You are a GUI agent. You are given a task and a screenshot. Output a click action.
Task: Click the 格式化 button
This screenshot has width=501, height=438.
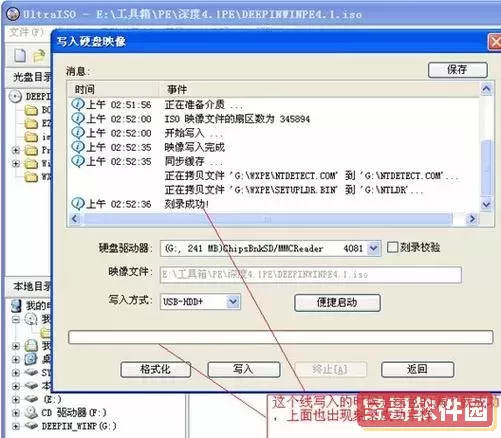(x=155, y=369)
